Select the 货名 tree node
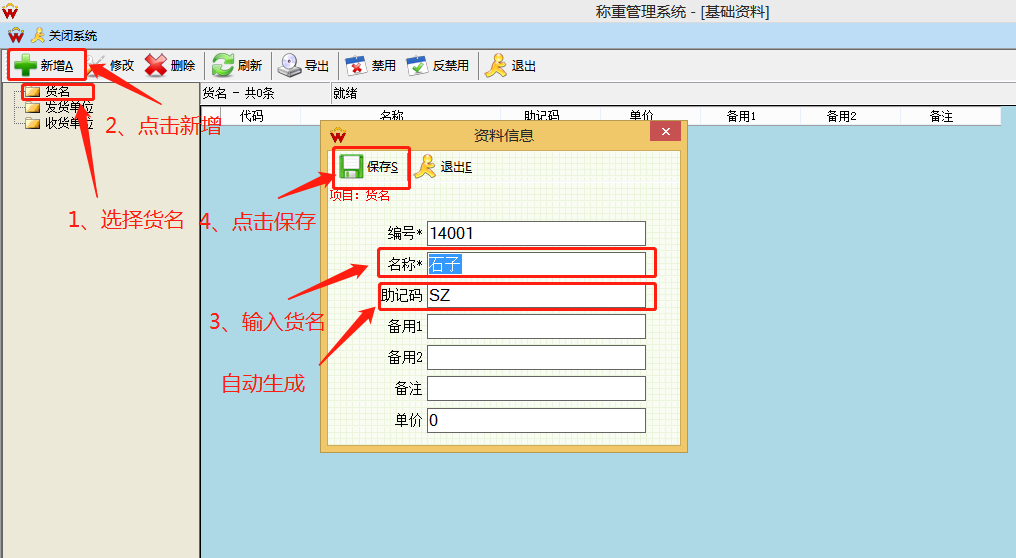Viewport: 1016px width, 558px height. pos(57,92)
